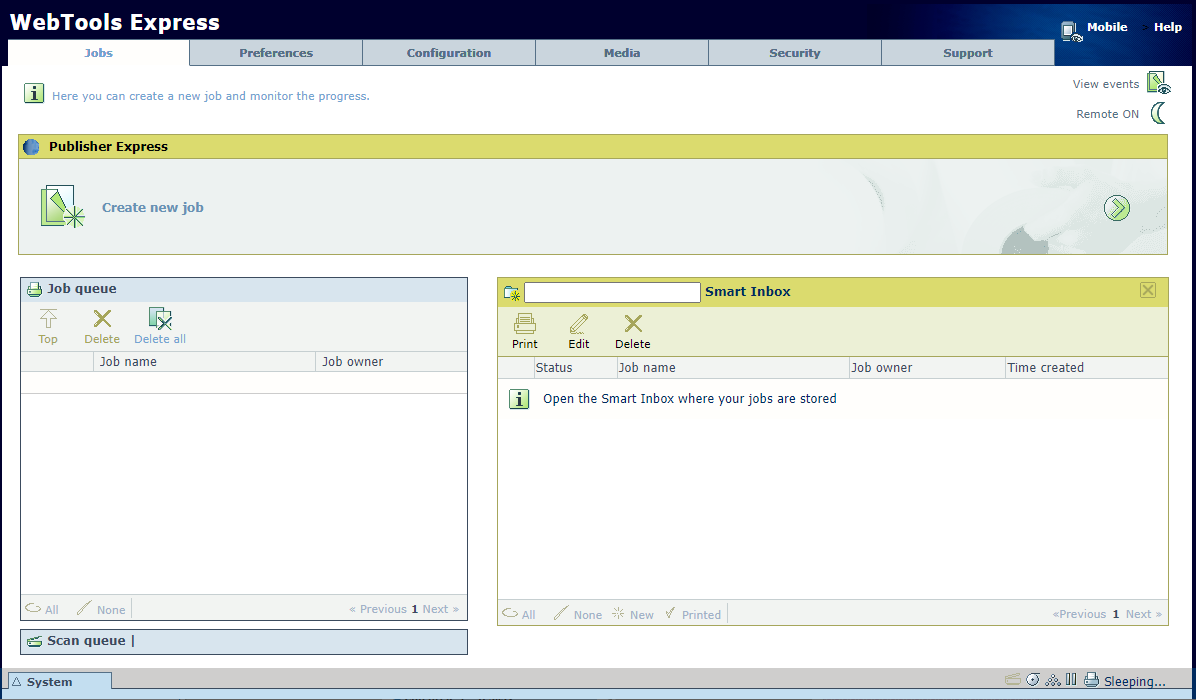Open the Configuration tab
Viewport: 1196px width, 700px height.
click(449, 53)
